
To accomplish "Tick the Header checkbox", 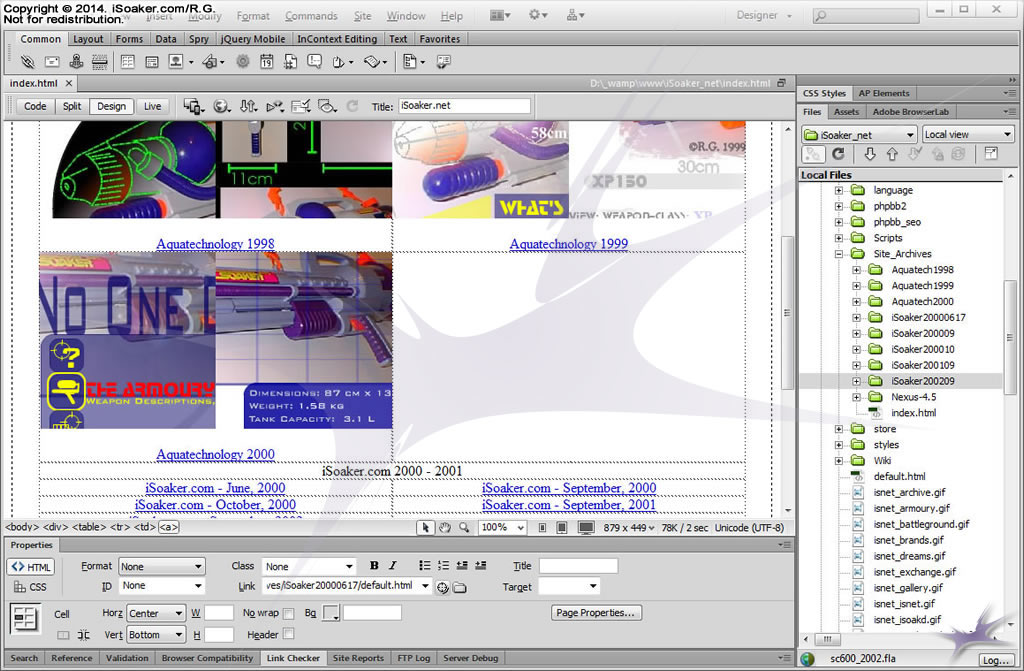I will click(289, 634).
